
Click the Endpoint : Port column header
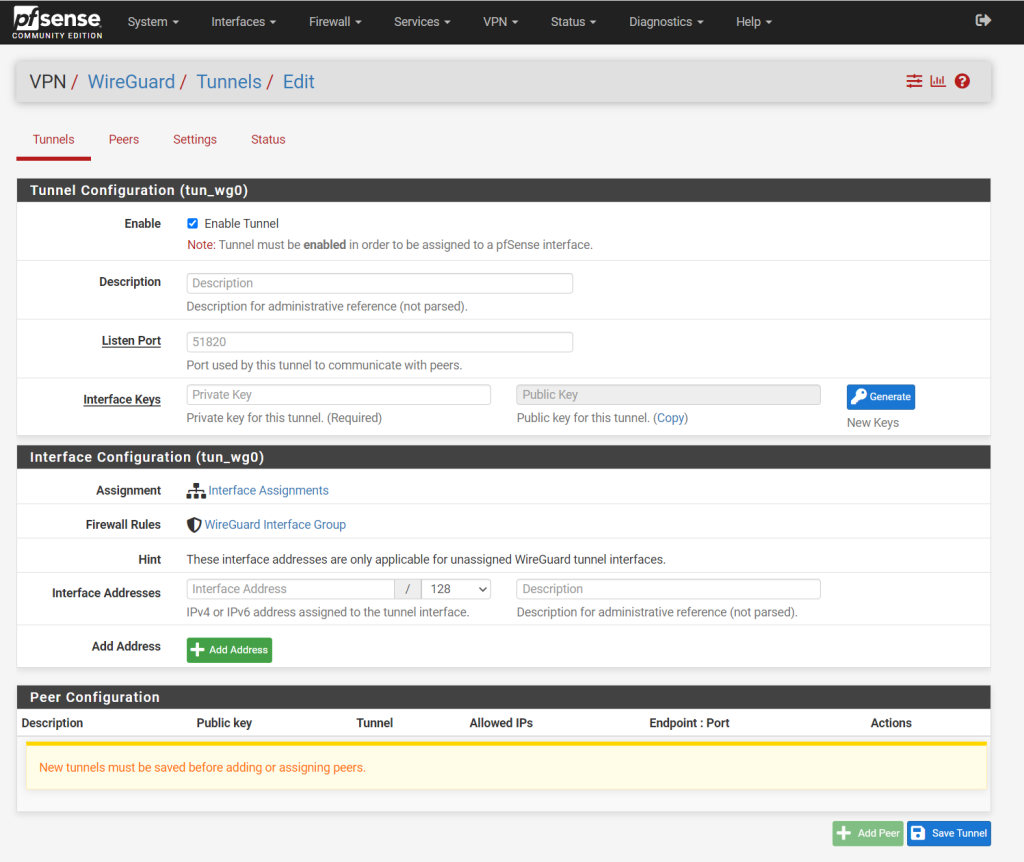point(689,723)
